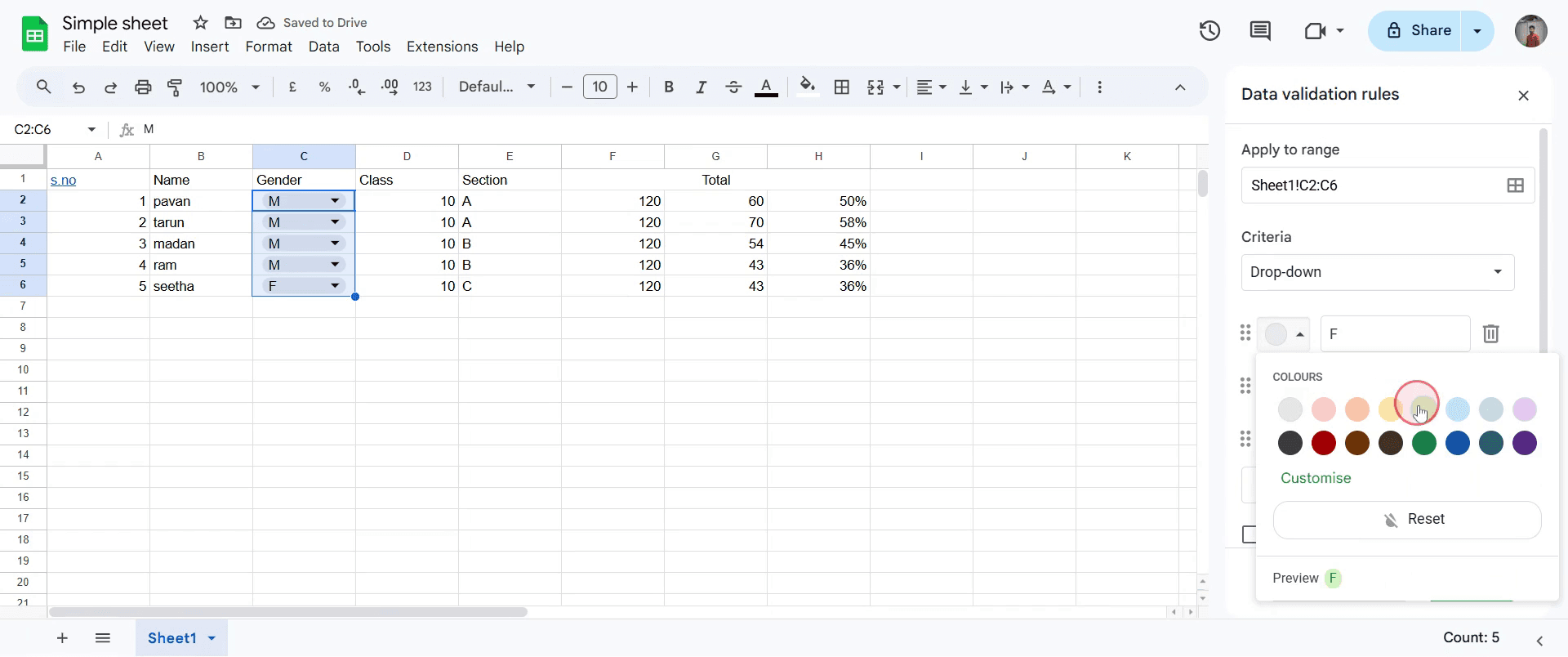Open vertical align dropdown

[x=973, y=87]
